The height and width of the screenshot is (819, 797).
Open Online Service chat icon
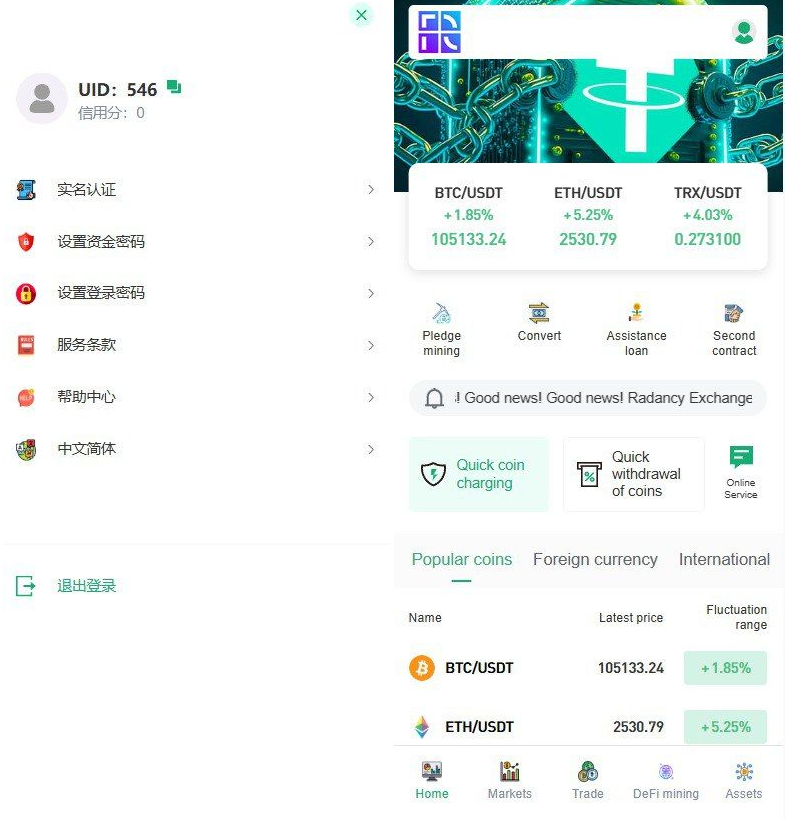[741, 457]
